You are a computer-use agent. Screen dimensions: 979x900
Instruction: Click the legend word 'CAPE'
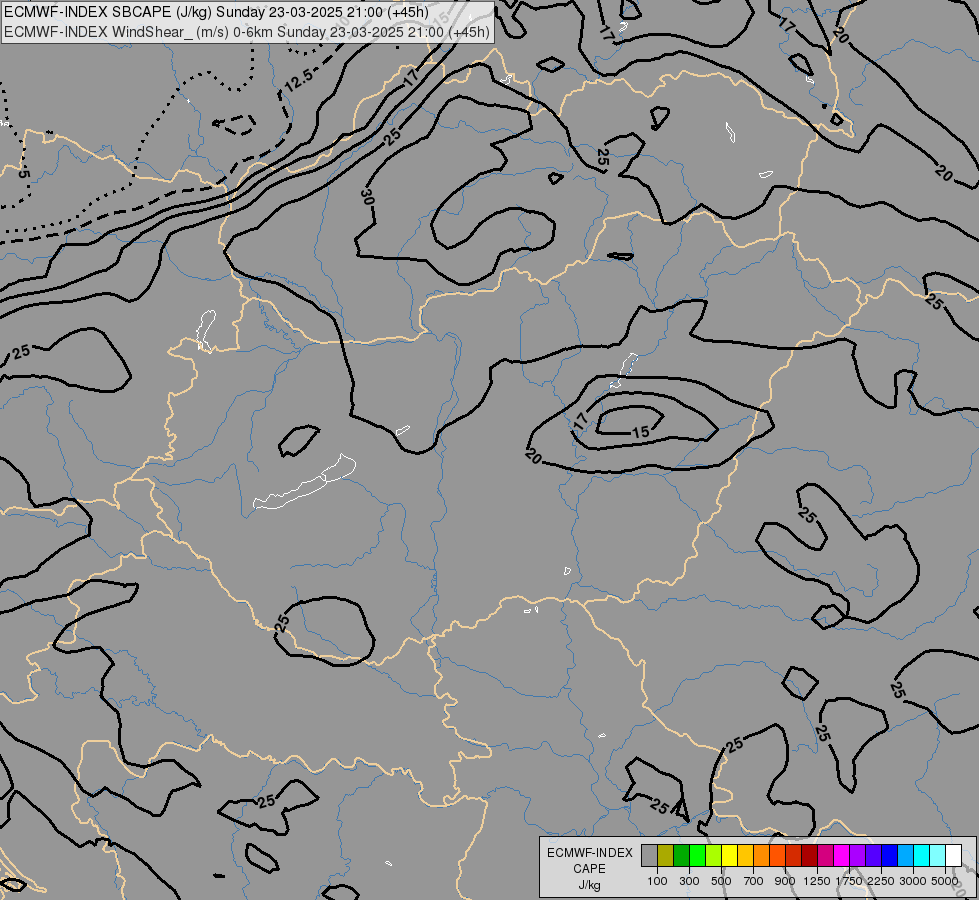589,869
